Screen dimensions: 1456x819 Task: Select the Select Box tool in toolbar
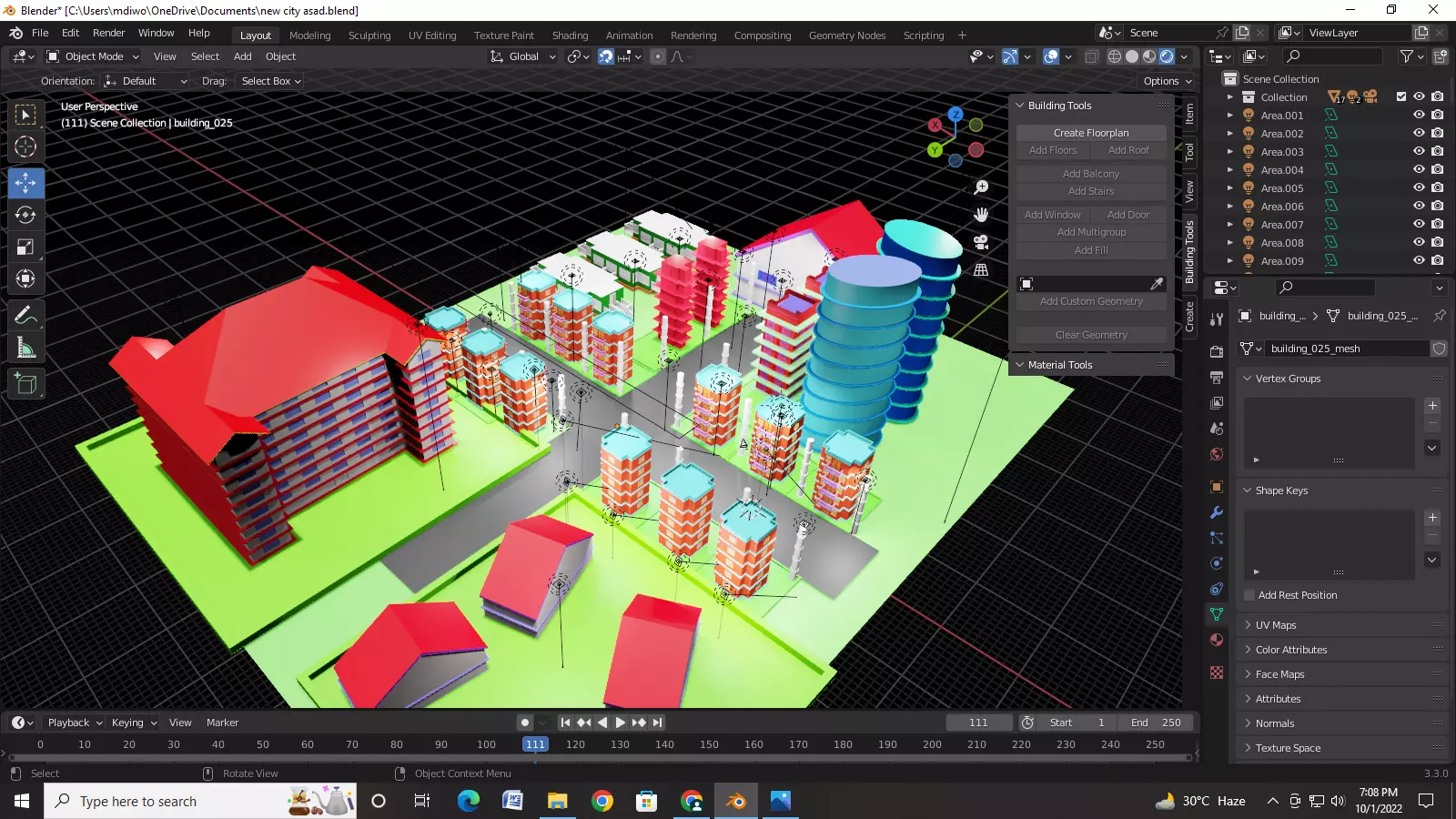[x=25, y=115]
